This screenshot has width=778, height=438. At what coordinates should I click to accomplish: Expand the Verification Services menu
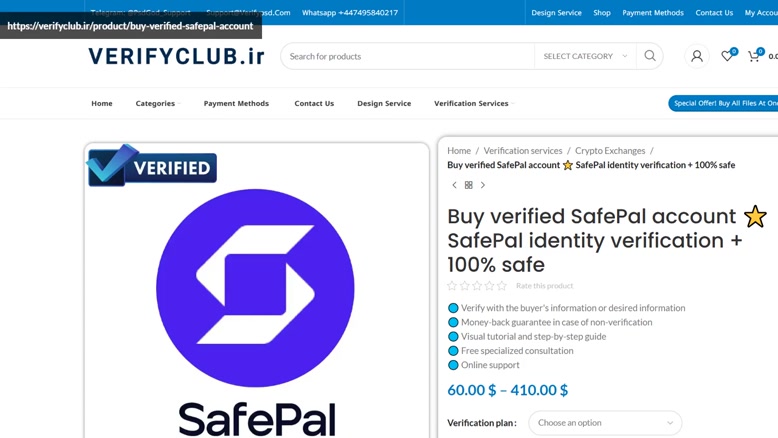(471, 104)
